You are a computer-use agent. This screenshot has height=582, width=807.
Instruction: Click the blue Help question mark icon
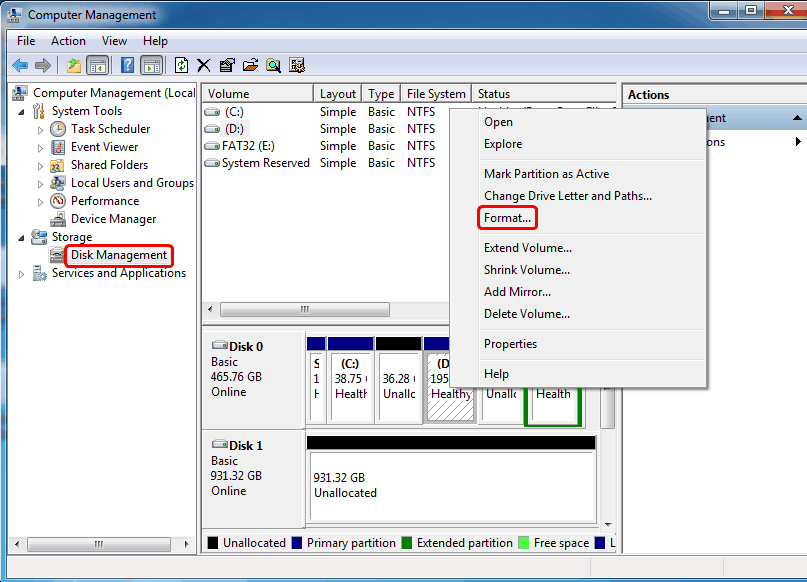[127, 65]
